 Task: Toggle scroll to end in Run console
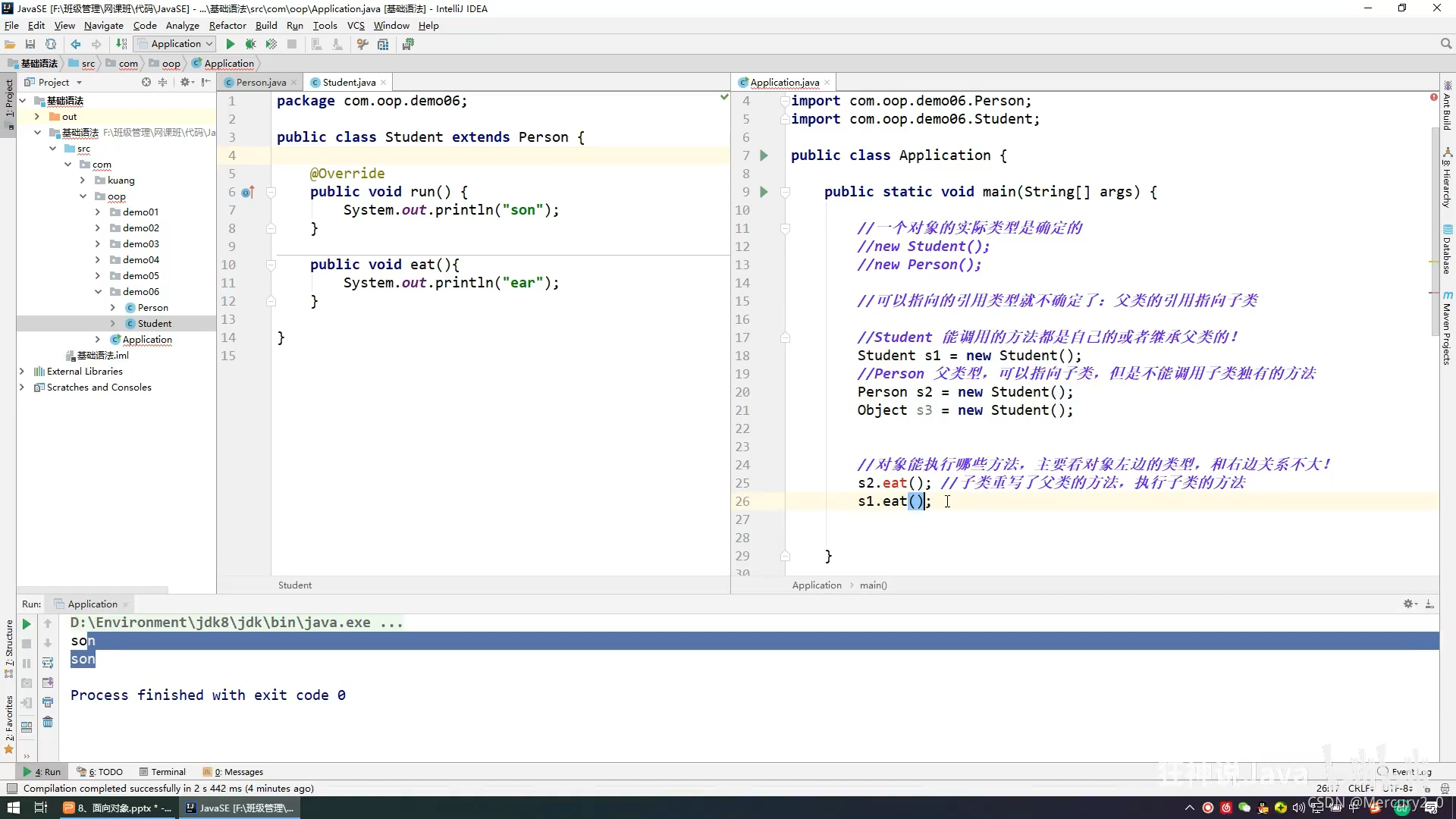click(48, 682)
